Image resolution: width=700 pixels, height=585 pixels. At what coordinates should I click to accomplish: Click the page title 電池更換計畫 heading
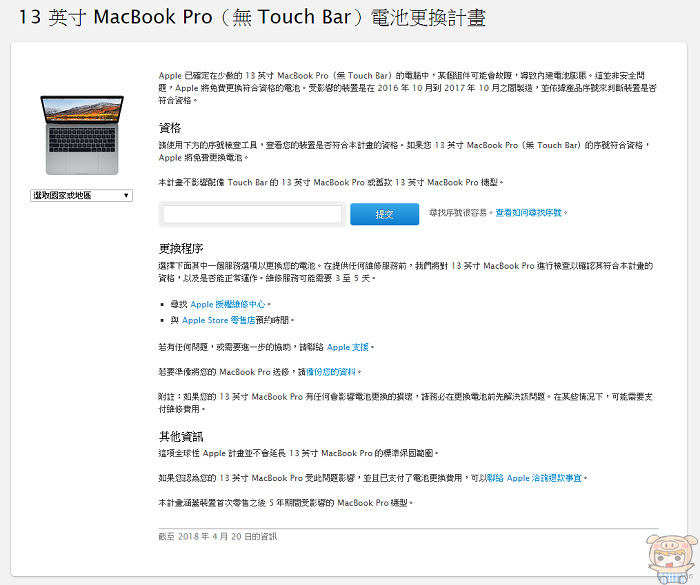252,18
